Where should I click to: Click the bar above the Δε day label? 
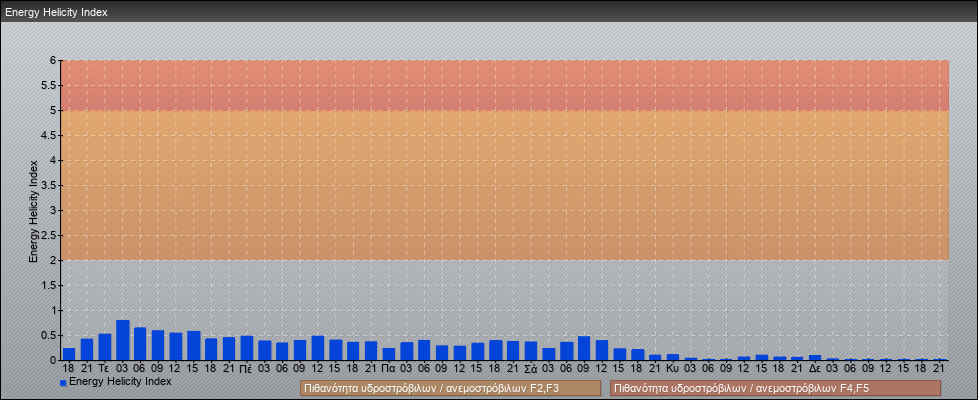click(815, 358)
